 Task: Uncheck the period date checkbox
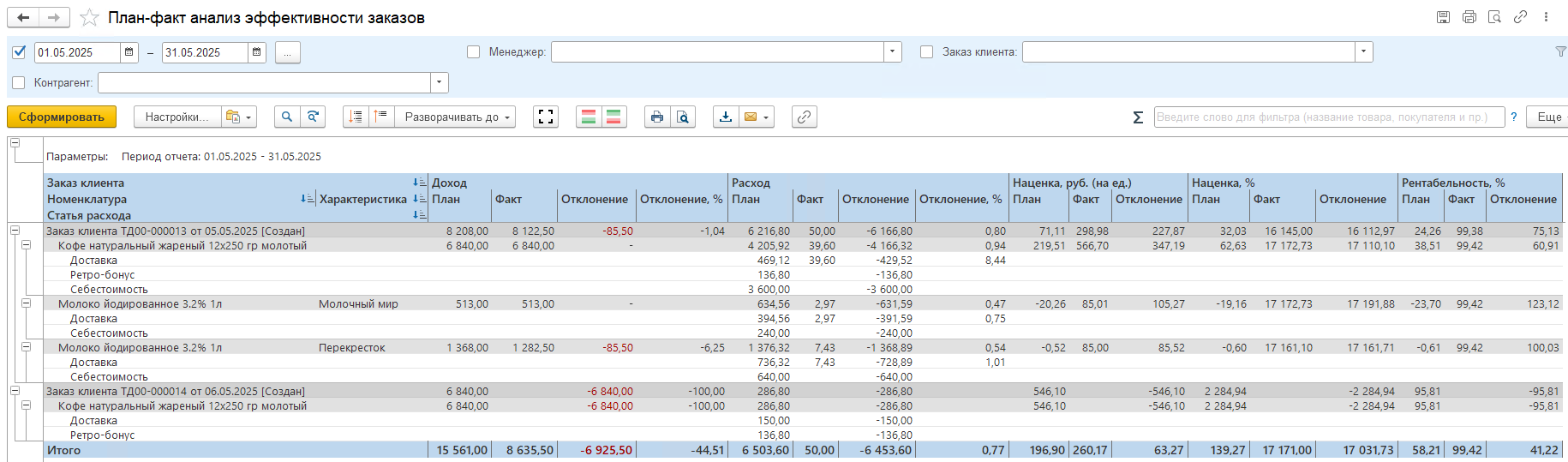(x=20, y=52)
